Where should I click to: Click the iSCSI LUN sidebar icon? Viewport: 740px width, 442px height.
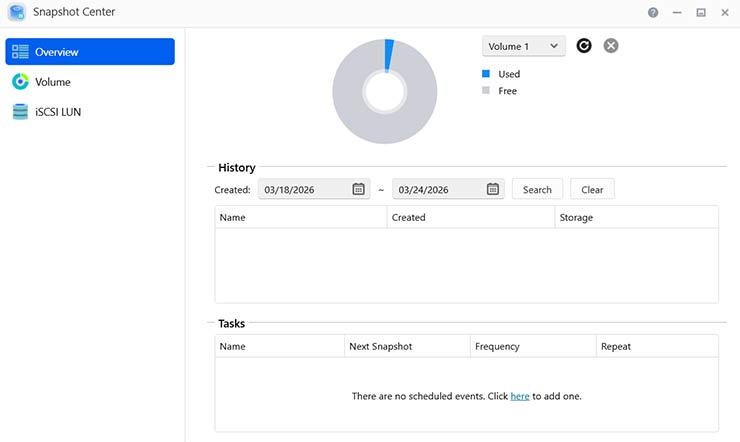20,112
